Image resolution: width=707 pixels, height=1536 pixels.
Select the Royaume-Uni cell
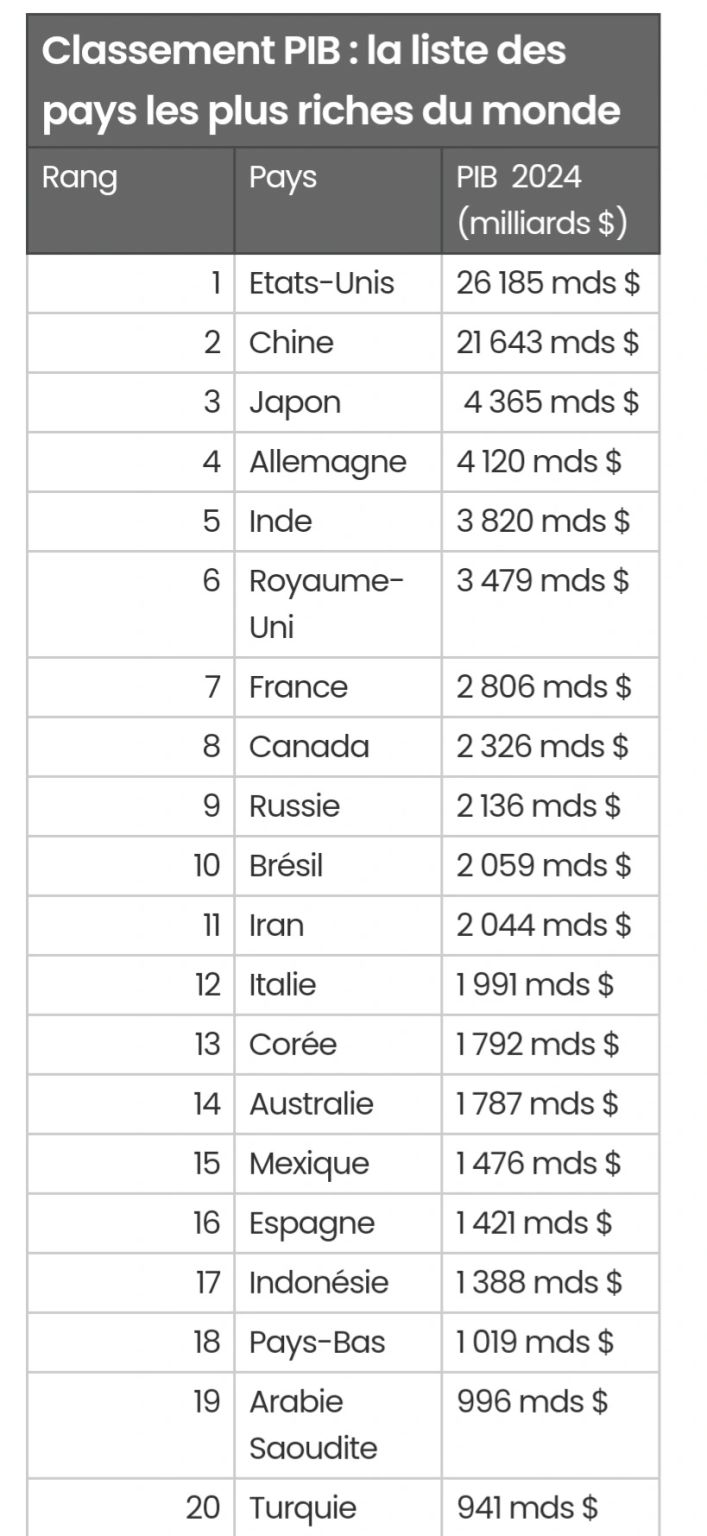338,604
